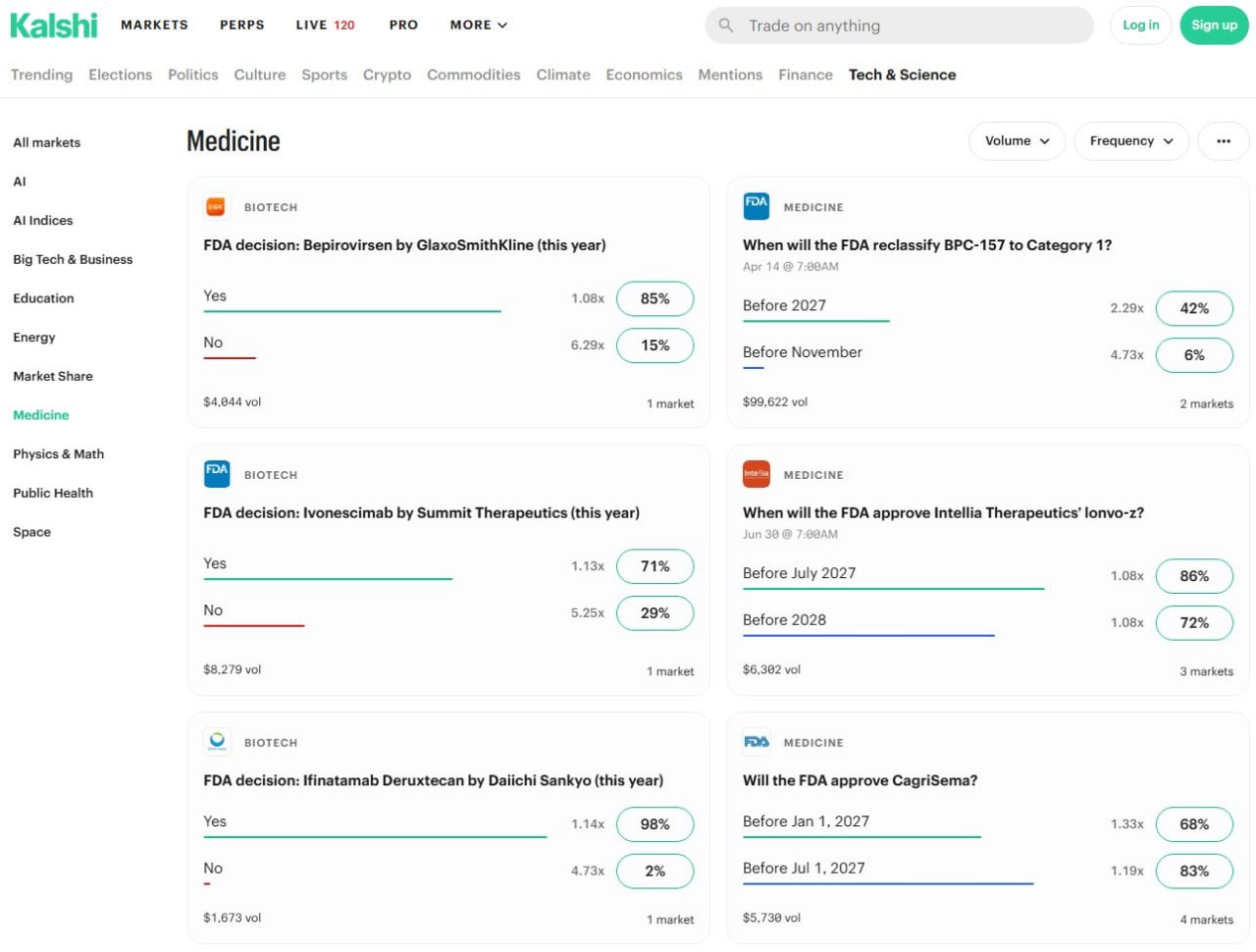Open the Ivonescimab by Summit Therapeutics market title
Viewport: 1256px width, 952px height.
tap(421, 513)
